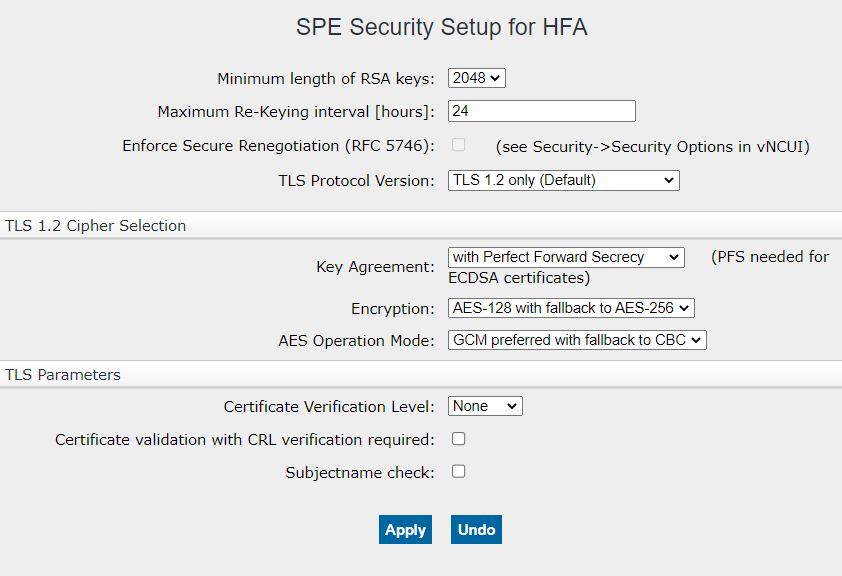Click the Encryption label

tap(393, 309)
